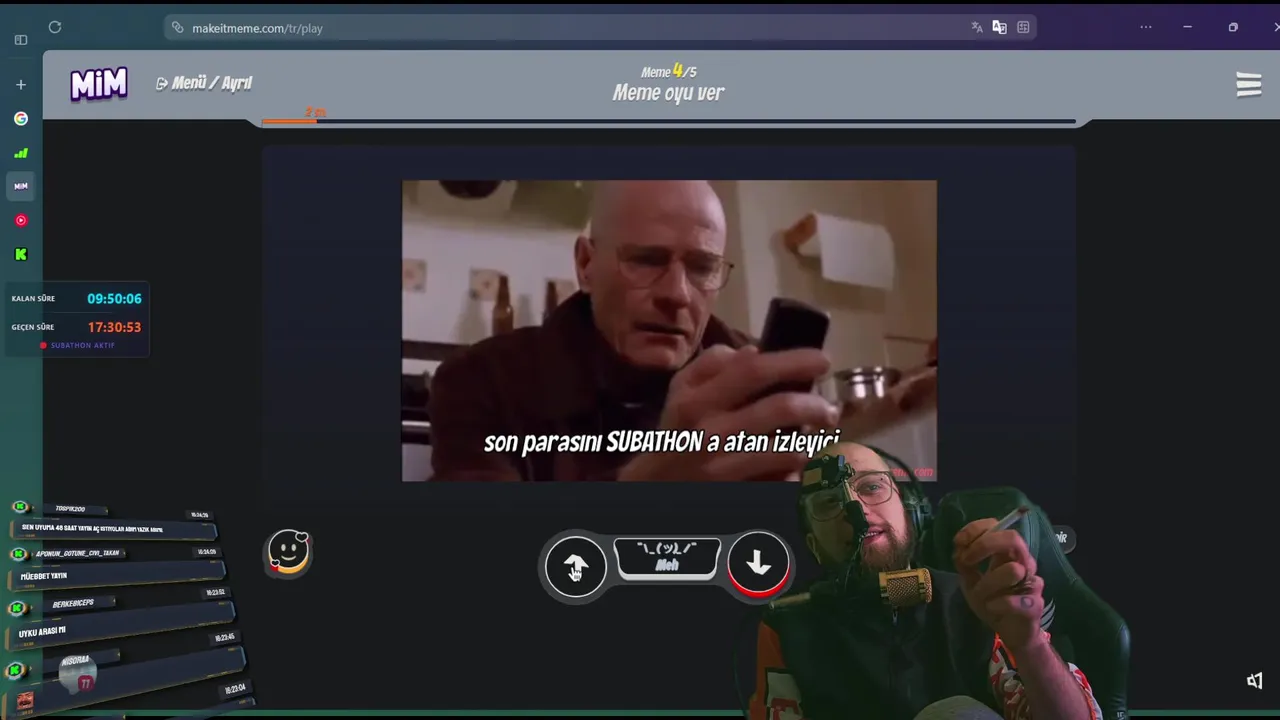The image size is (1280, 720).
Task: Click the highlighted translation options icon
Action: pos(999,28)
